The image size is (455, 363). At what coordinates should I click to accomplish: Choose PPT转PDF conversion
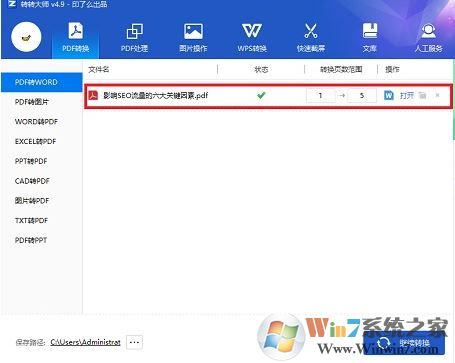click(x=31, y=161)
